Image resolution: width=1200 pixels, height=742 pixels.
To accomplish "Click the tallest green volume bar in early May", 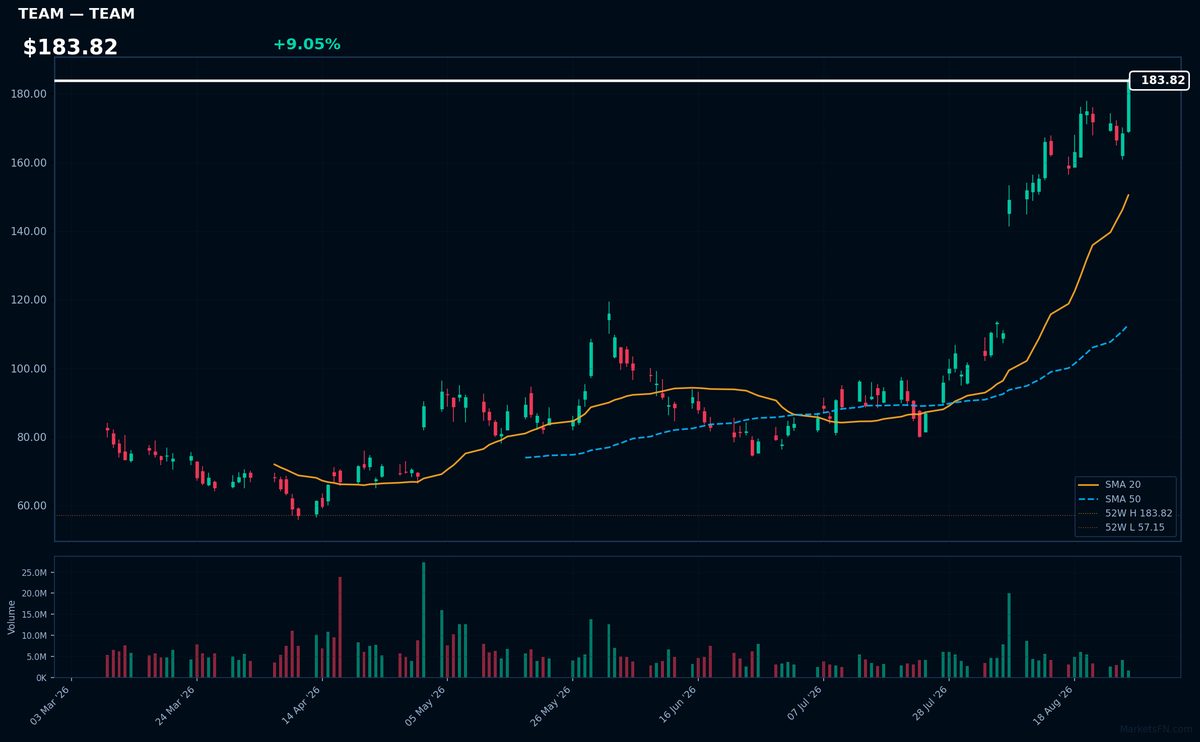I will [x=423, y=620].
